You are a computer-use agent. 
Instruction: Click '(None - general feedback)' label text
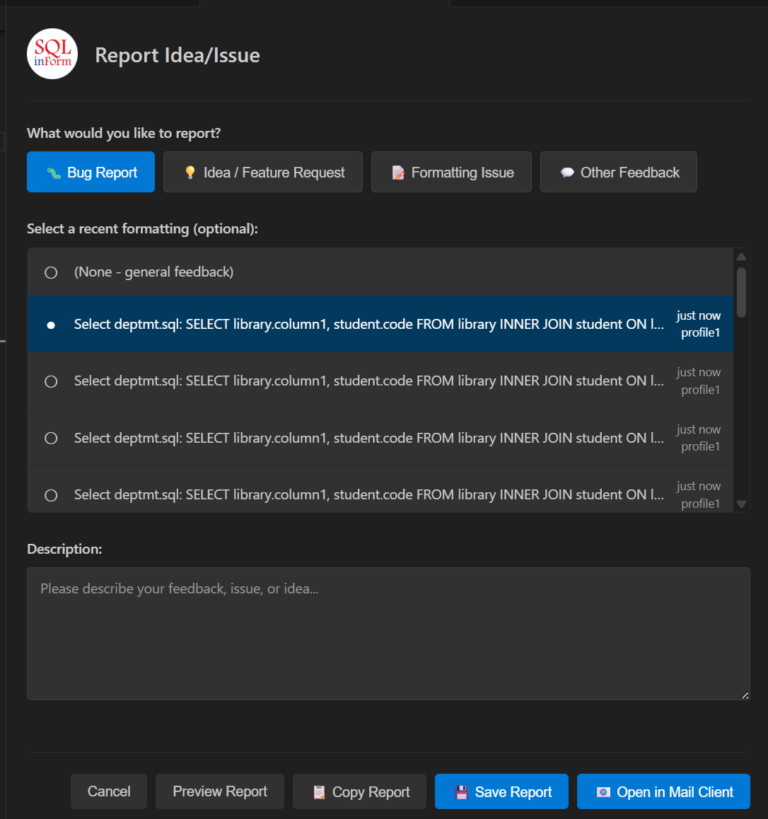click(154, 272)
